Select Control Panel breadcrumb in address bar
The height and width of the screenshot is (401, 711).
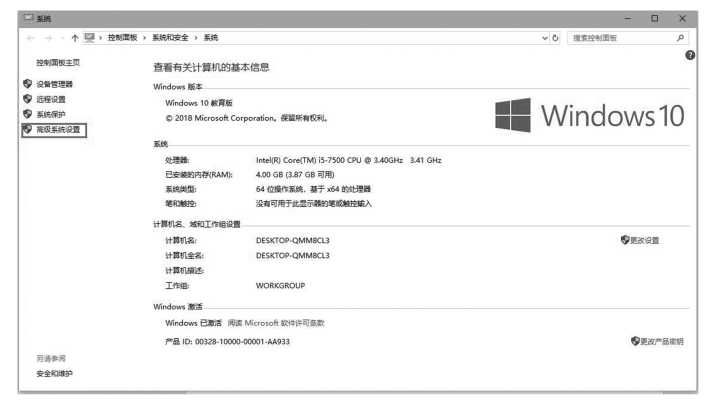click(122, 38)
